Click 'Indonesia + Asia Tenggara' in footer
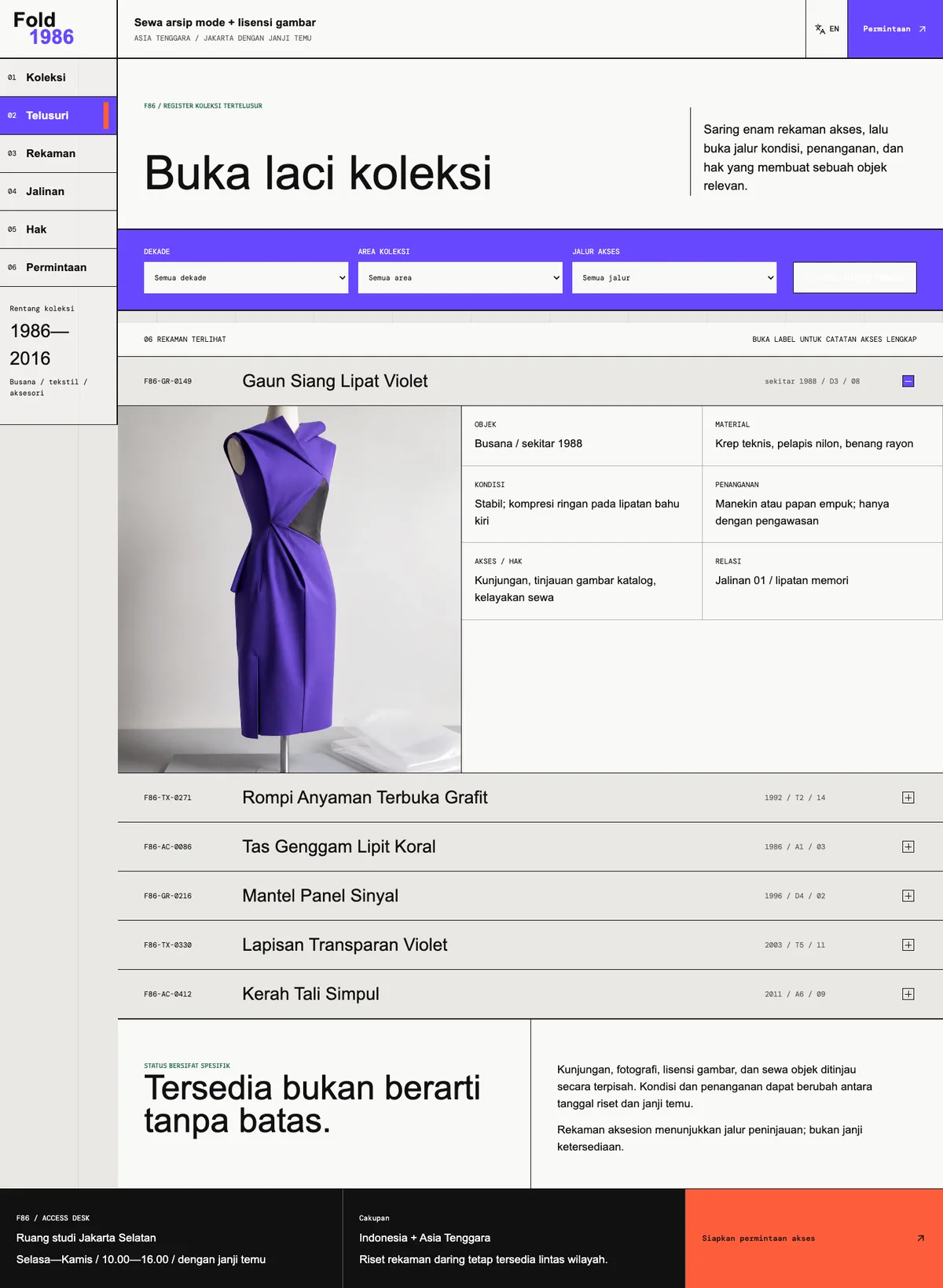 click(424, 1238)
